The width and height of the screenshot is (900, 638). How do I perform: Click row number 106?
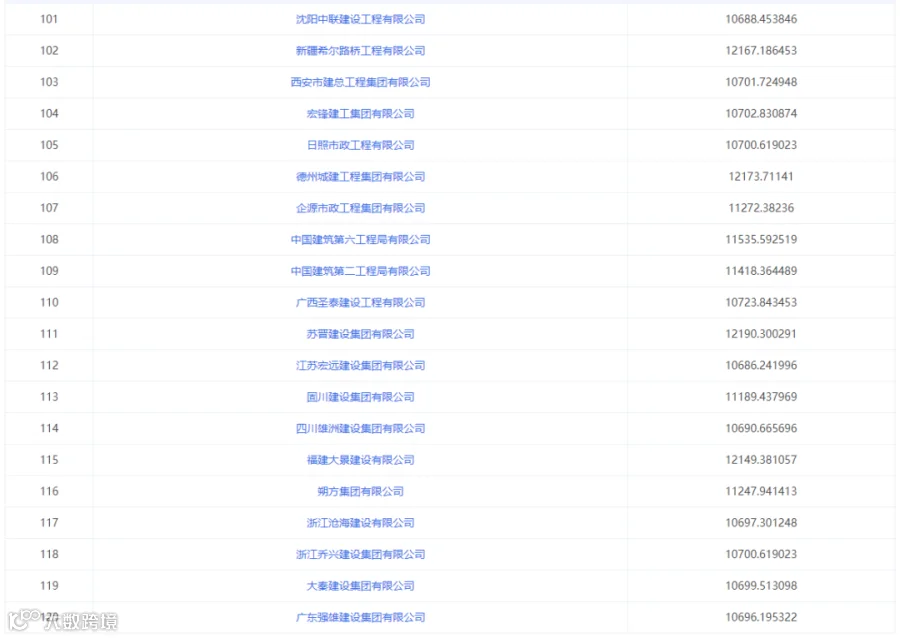49,177
